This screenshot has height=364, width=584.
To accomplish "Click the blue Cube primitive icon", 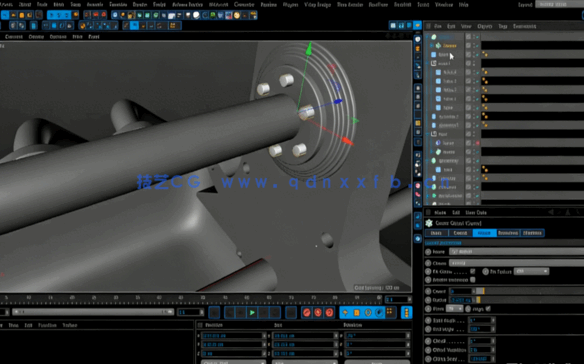I will click(x=115, y=15).
